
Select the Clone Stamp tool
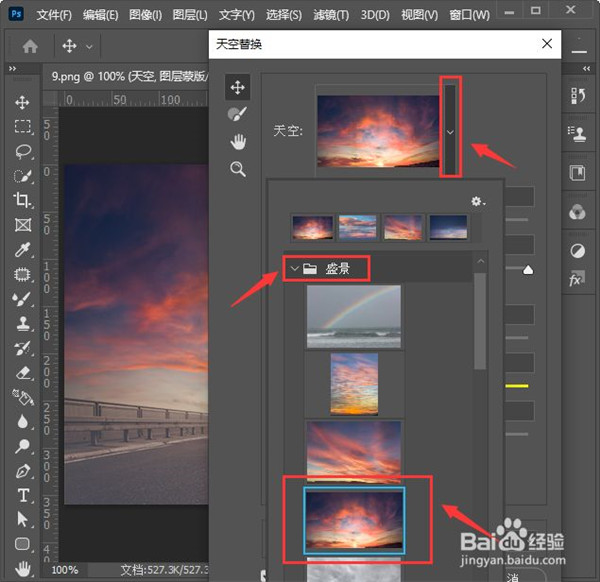click(x=22, y=323)
